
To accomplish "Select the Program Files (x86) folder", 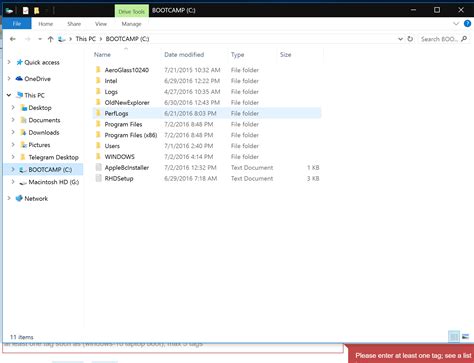I will (131, 135).
